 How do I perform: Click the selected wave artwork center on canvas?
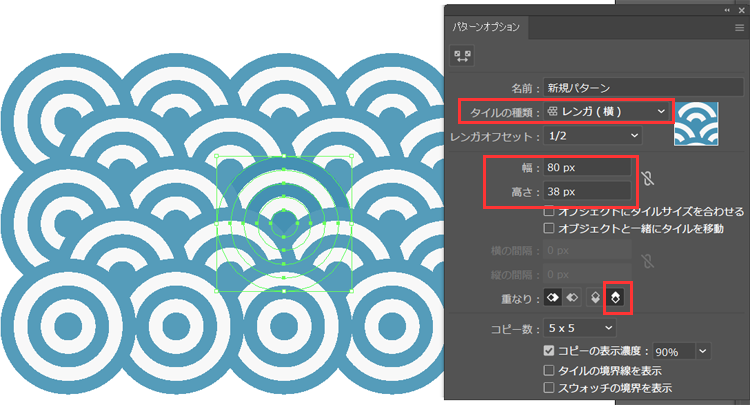284,223
